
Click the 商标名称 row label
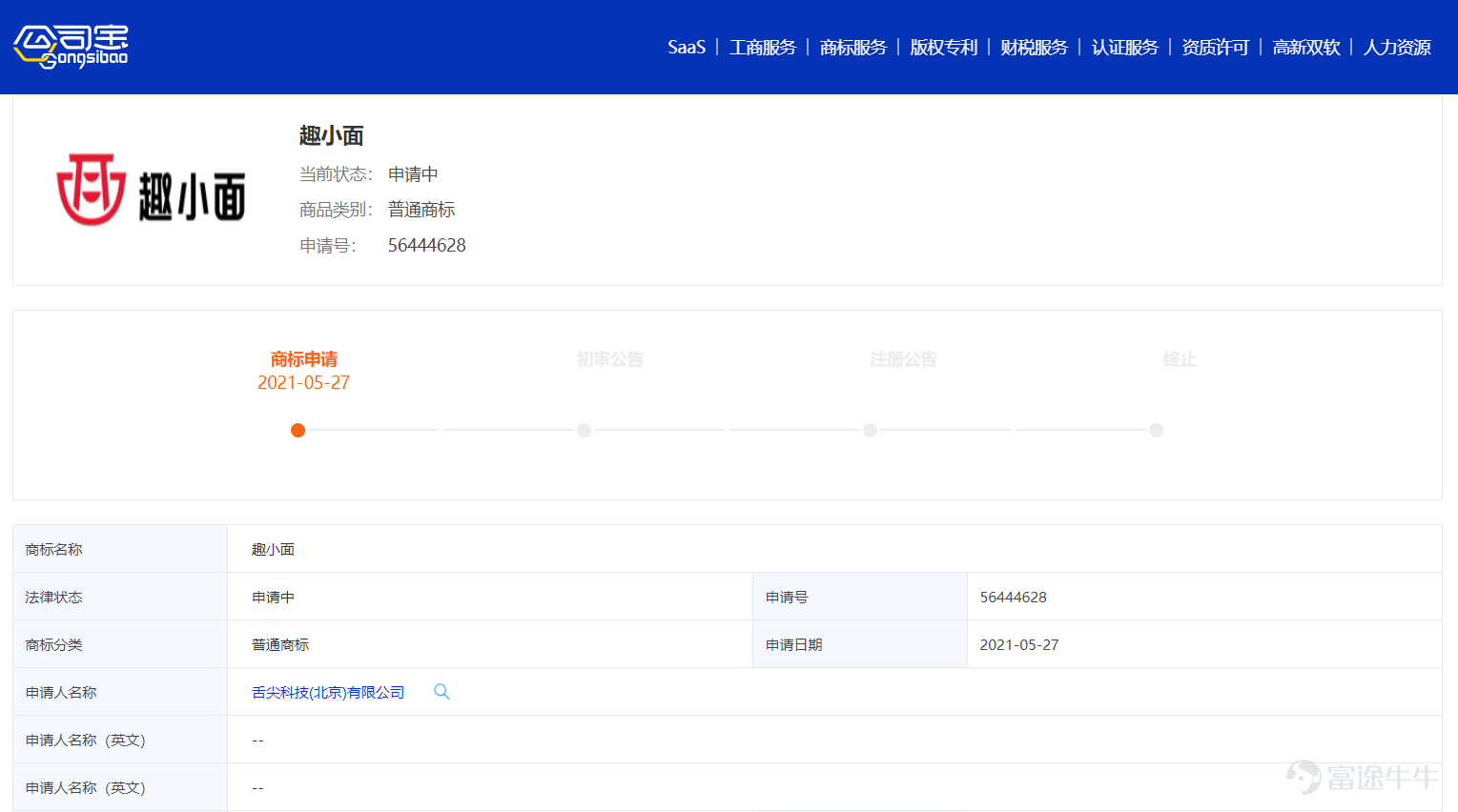coord(53,549)
